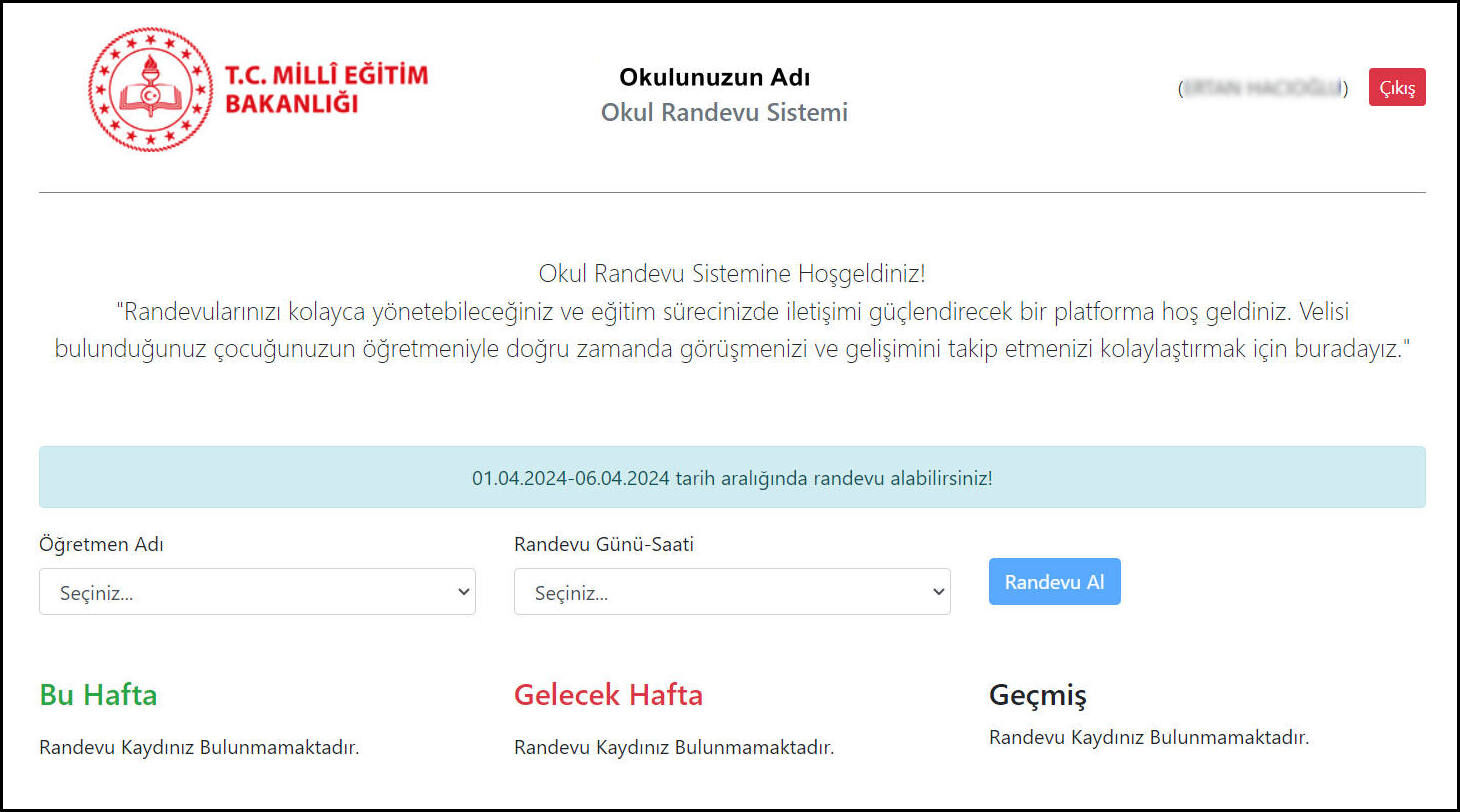
Task: Click the chevron on the appointment time selector
Action: coord(935,591)
